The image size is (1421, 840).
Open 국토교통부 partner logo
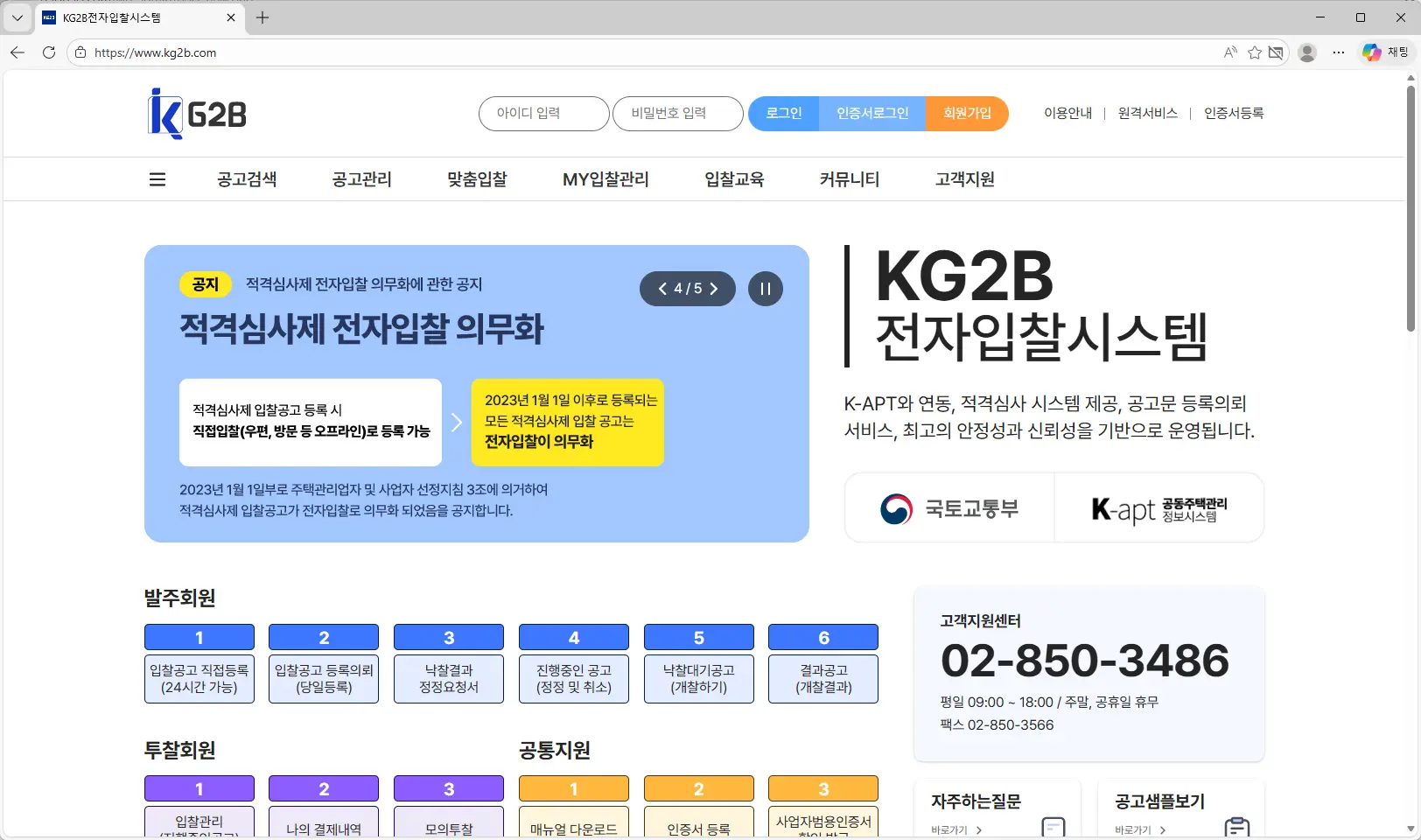tap(949, 508)
